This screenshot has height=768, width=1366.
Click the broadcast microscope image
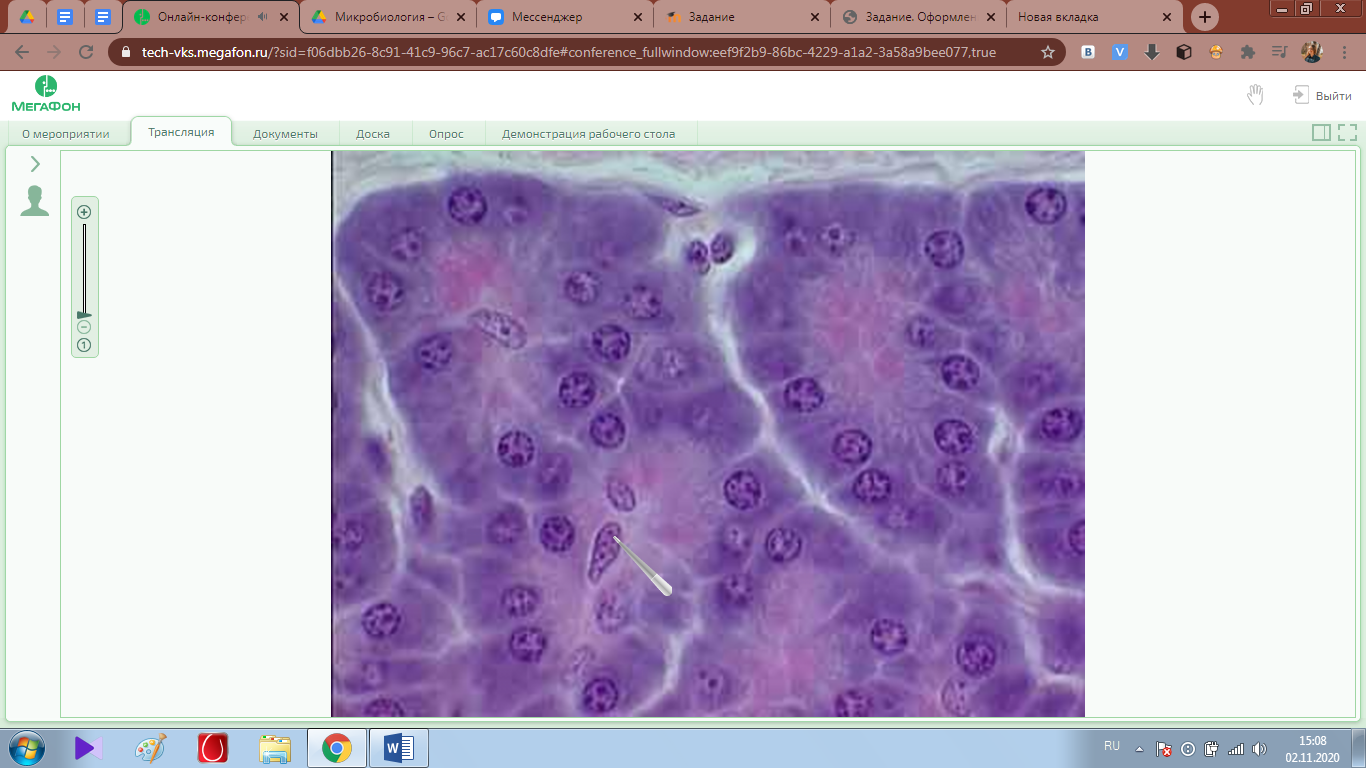(708, 434)
